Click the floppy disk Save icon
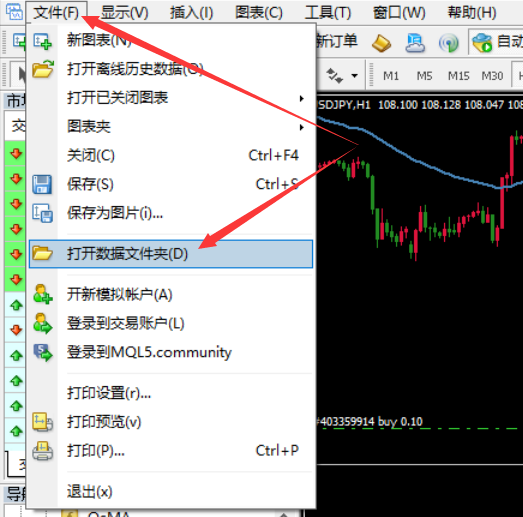The image size is (523, 517). pyautogui.click(x=42, y=184)
